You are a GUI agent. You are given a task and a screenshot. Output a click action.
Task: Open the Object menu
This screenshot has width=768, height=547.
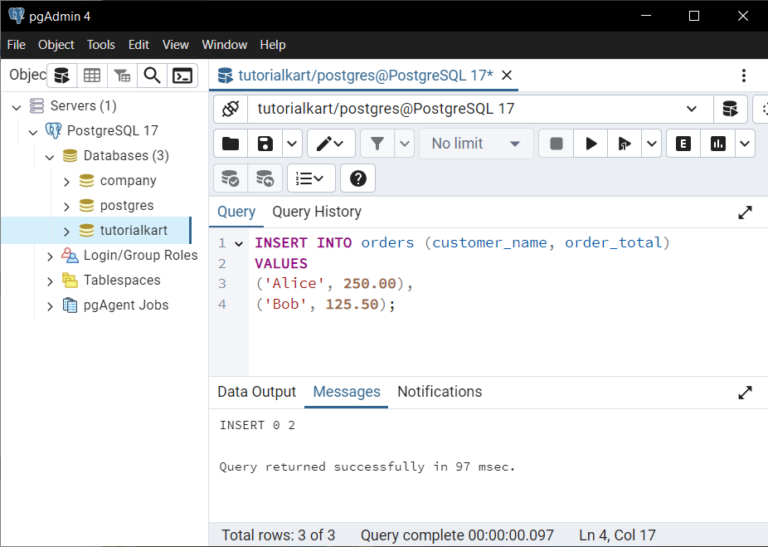56,45
